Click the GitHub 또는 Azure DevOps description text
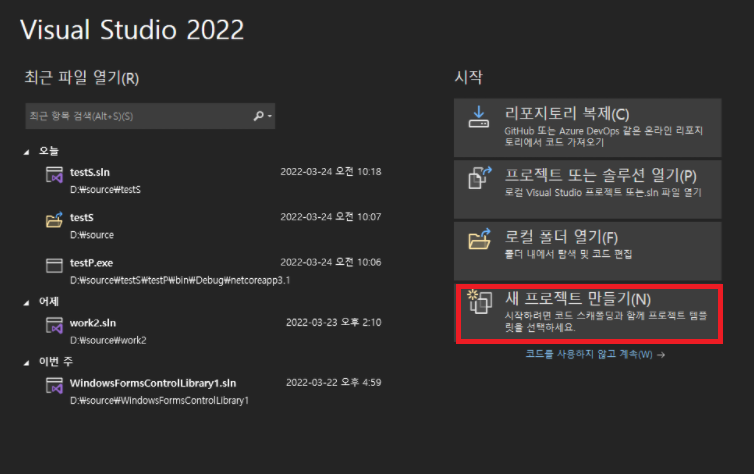Screen dimensions: 754x474 point(603,137)
